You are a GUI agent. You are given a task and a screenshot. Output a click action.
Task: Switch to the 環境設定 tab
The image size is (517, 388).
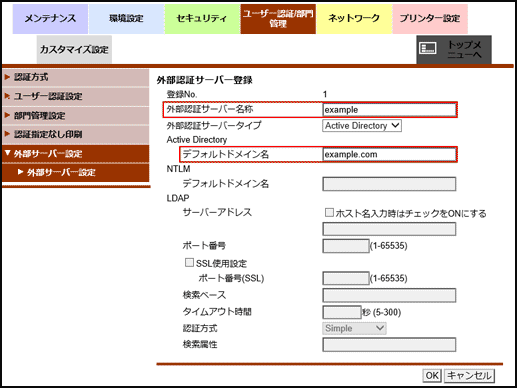(x=126, y=19)
